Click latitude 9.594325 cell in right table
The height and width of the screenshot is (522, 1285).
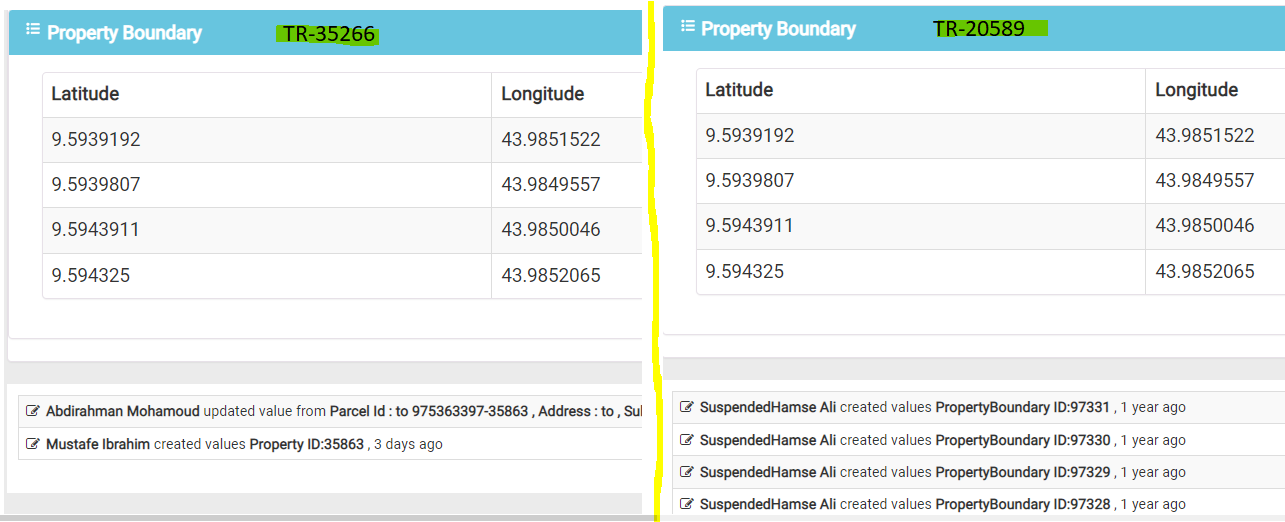921,271
